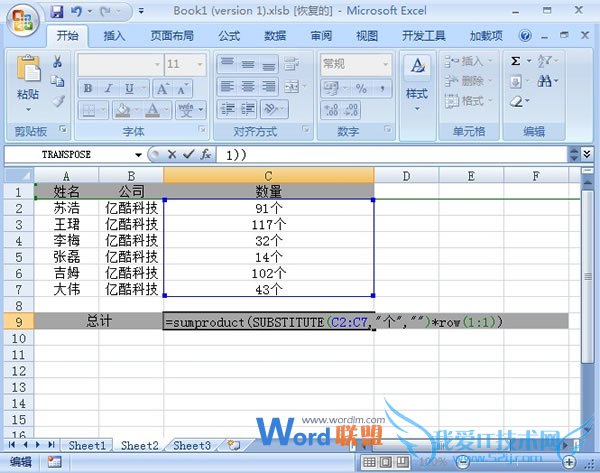
Task: Switch to the 插入 ribbon tab
Action: [114, 36]
